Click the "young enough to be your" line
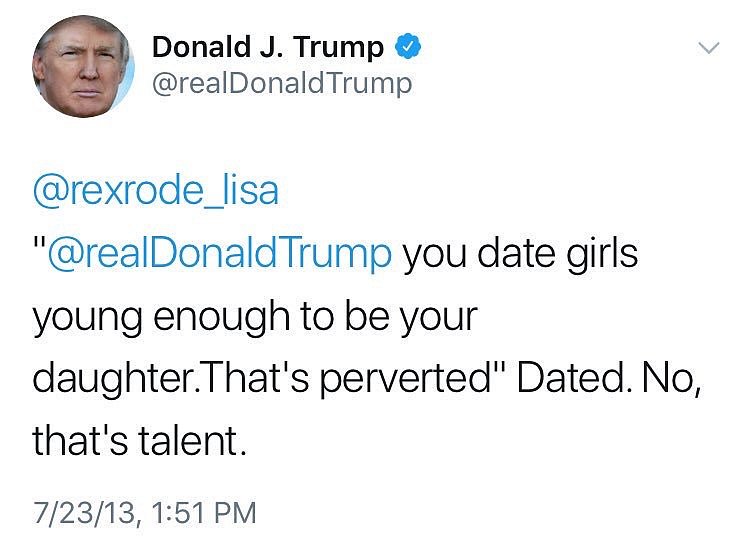 [256, 317]
